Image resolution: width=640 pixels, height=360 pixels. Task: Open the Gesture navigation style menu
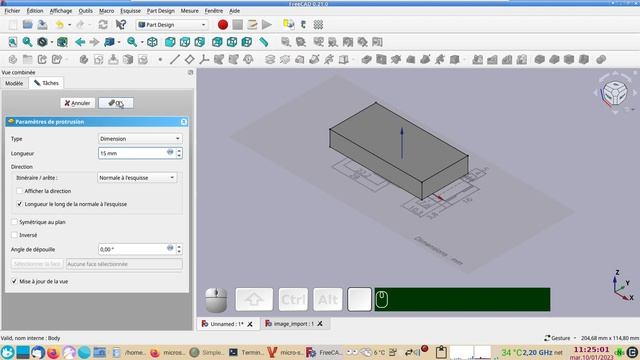tap(561, 338)
